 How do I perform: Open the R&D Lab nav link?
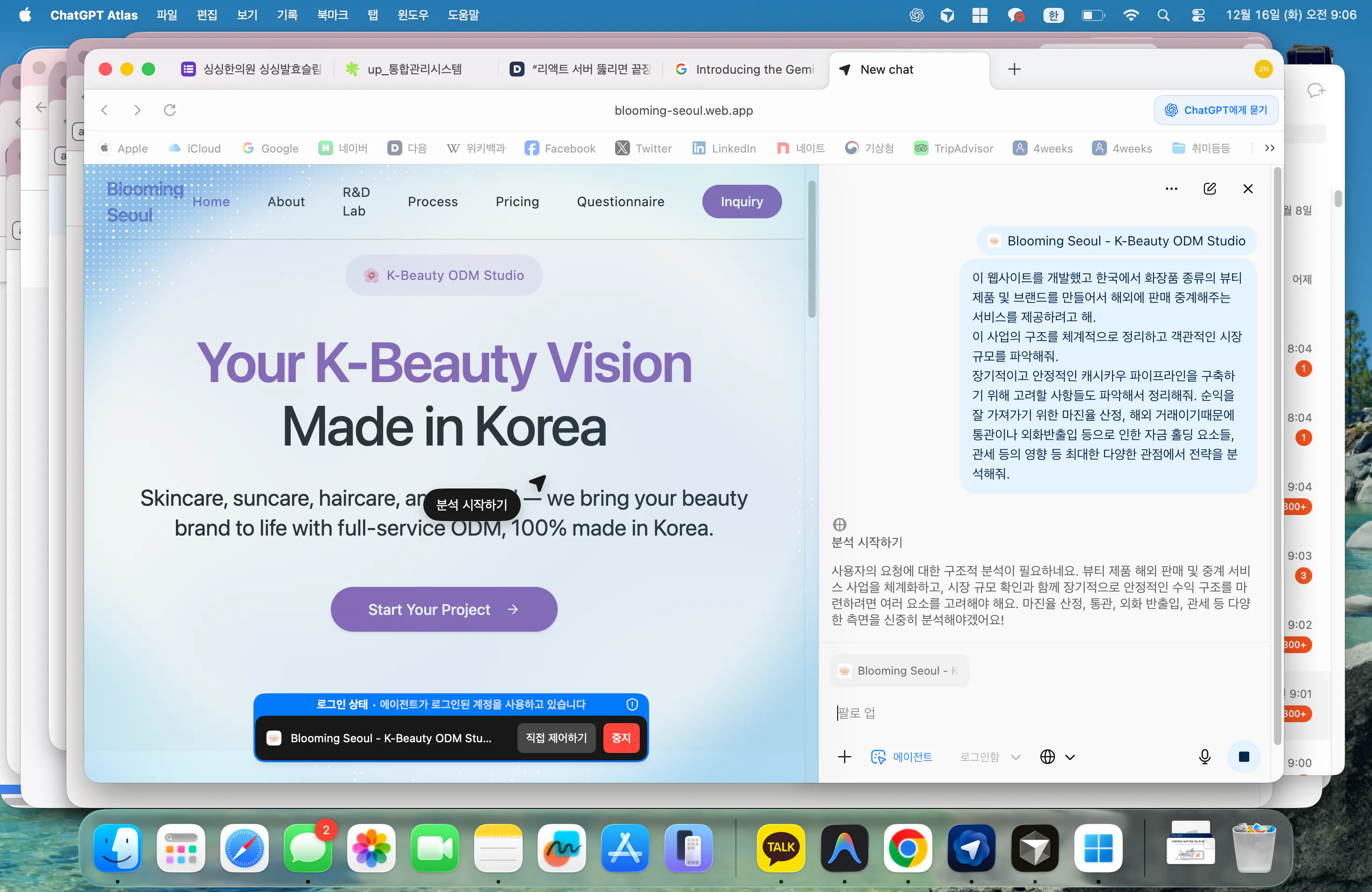click(356, 201)
